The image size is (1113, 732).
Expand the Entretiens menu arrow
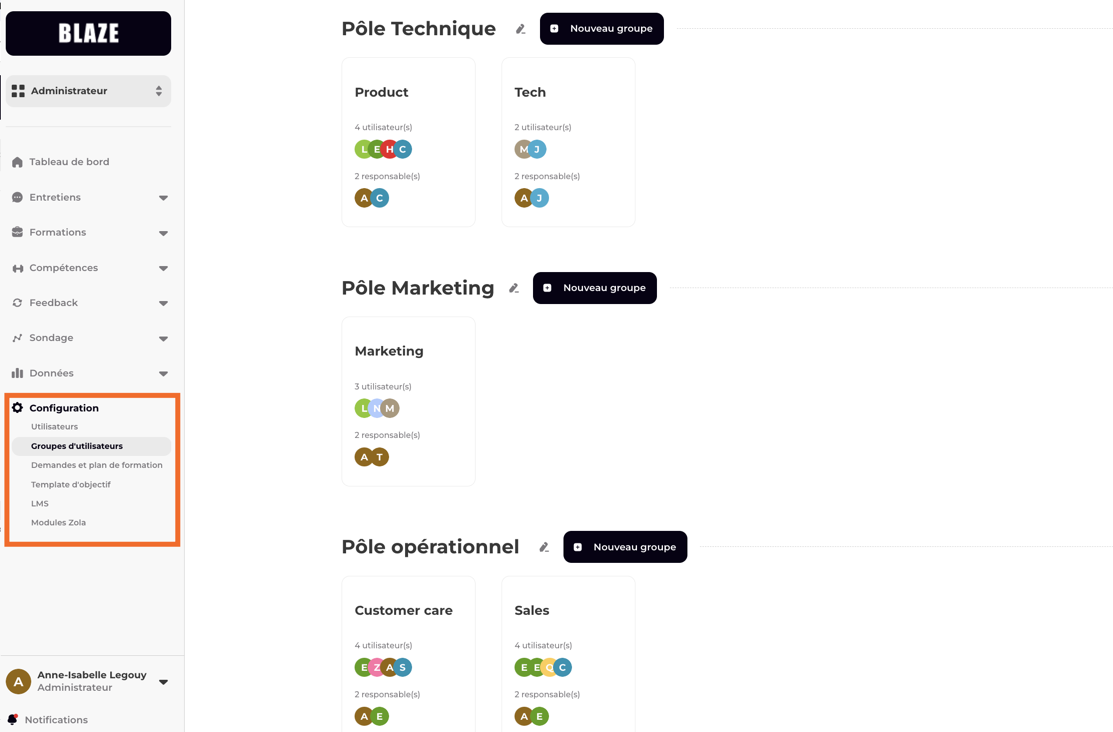pyautogui.click(x=163, y=198)
